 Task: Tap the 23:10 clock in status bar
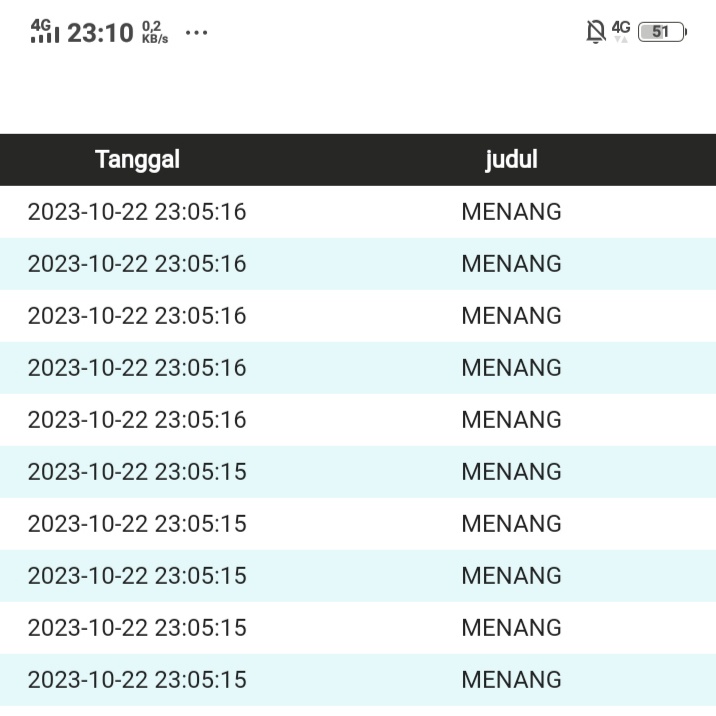tap(100, 33)
